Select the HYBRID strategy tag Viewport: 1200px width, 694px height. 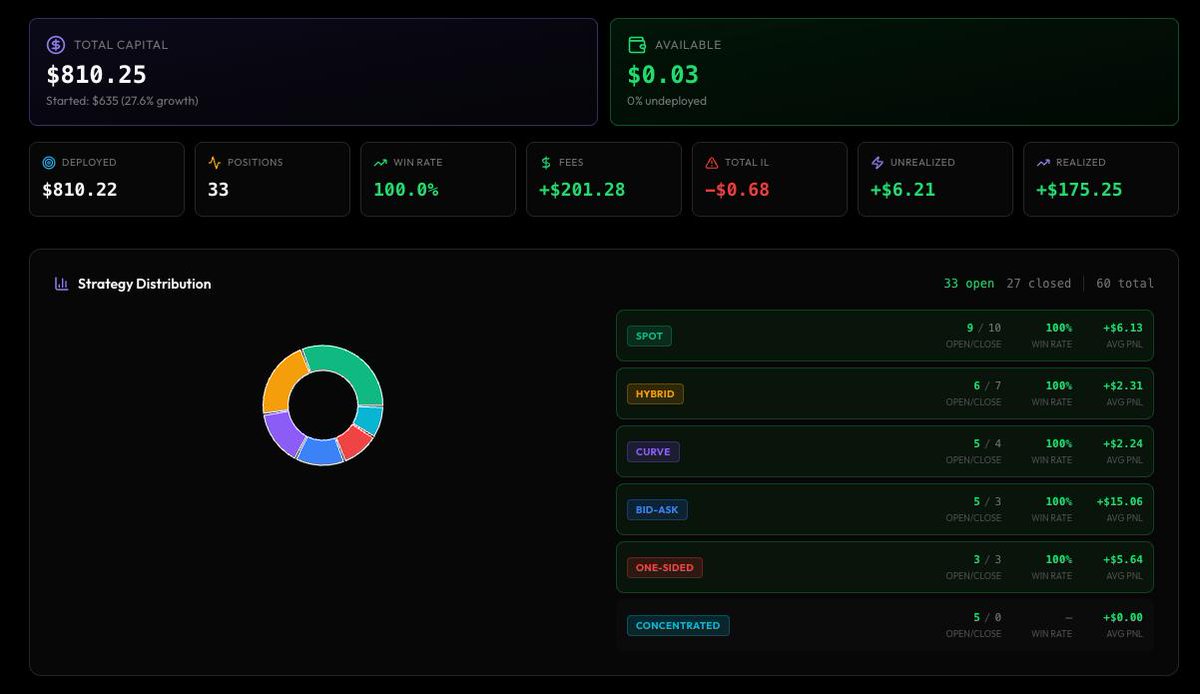click(x=655, y=394)
